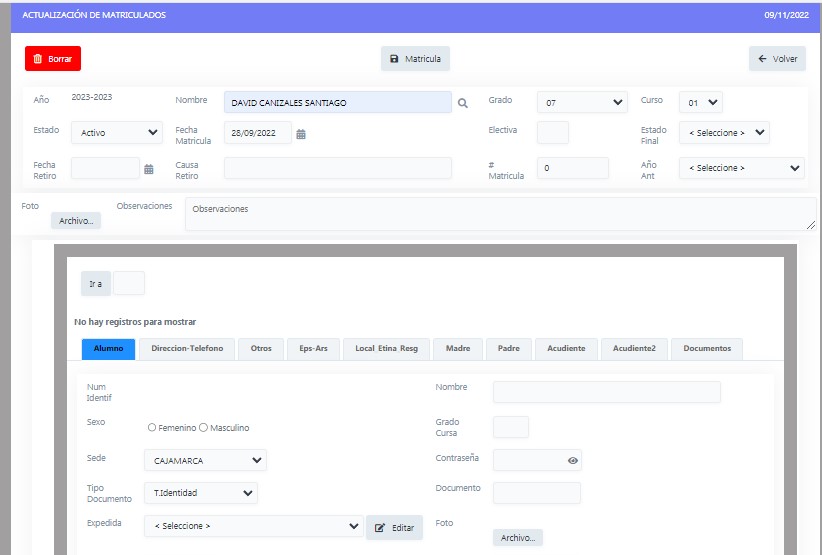
Task: Go back using the Volver button
Action: (777, 59)
